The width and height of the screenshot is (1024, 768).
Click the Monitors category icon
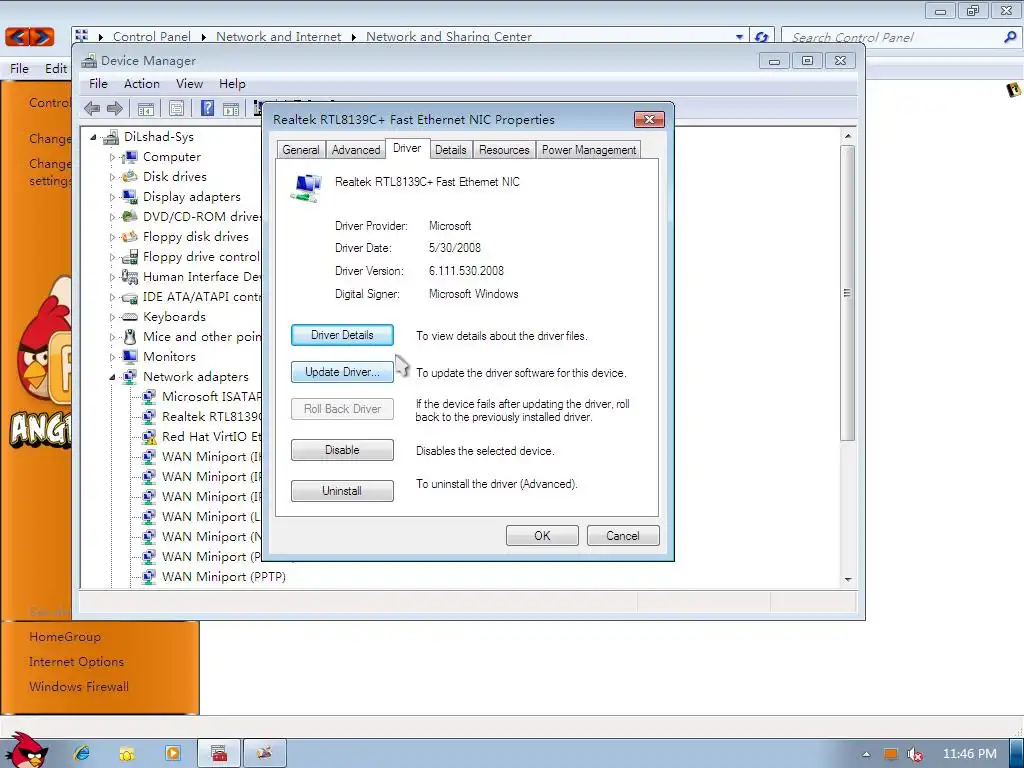coord(130,357)
